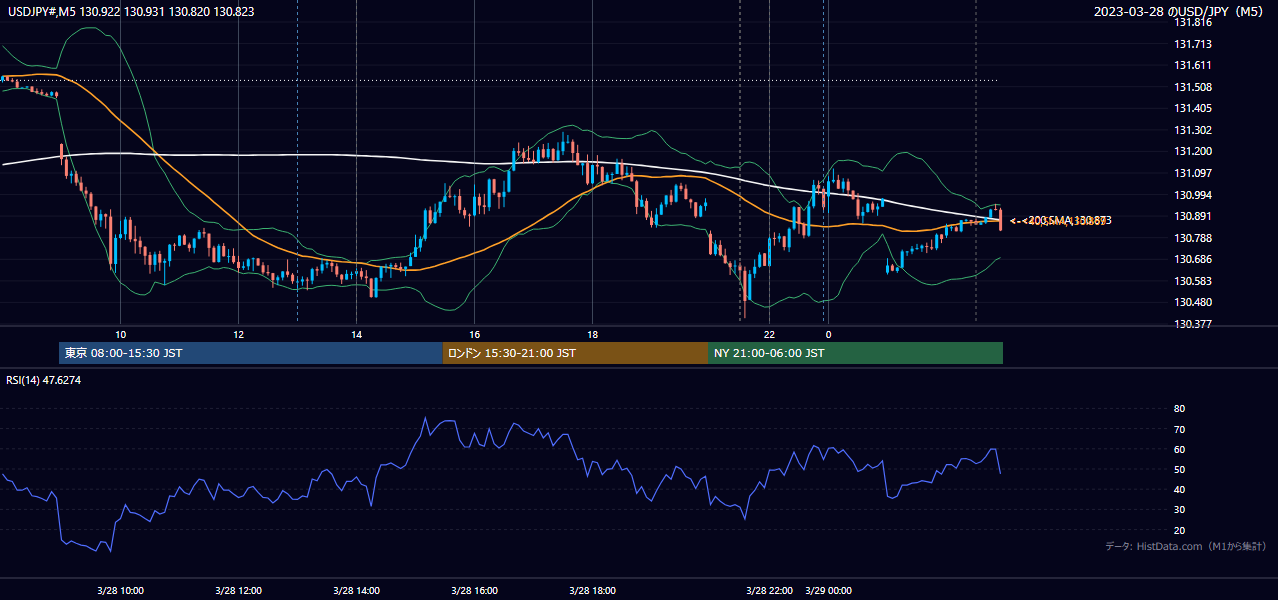Click the price axis value 130.788
This screenshot has width=1278, height=600.
point(1193,238)
